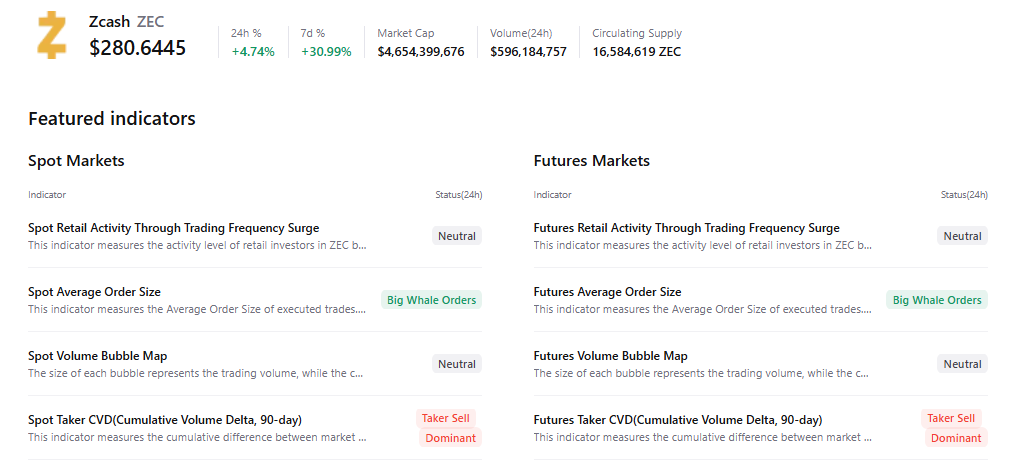Click Big Whale Orders badge in Futures Markets

pyautogui.click(x=937, y=300)
